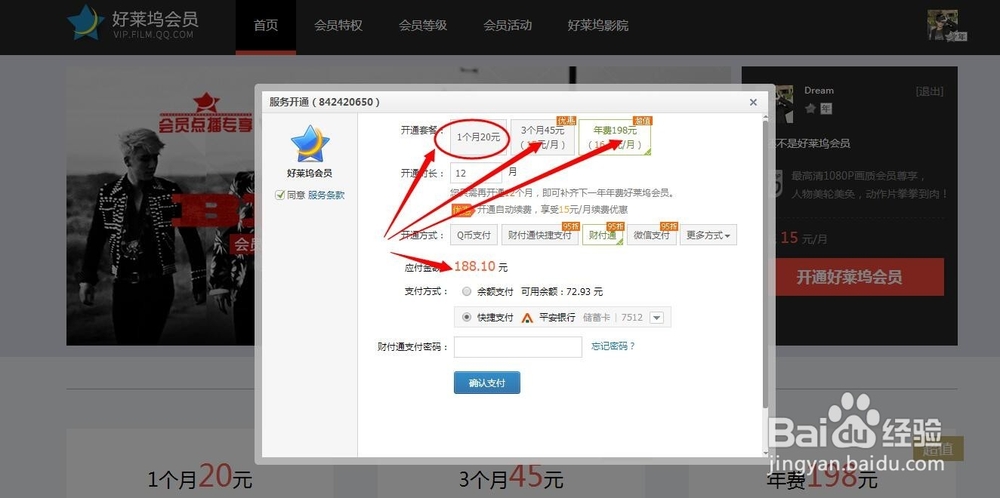
Task: Open the 更多方式 payment dropdown
Action: 708,235
